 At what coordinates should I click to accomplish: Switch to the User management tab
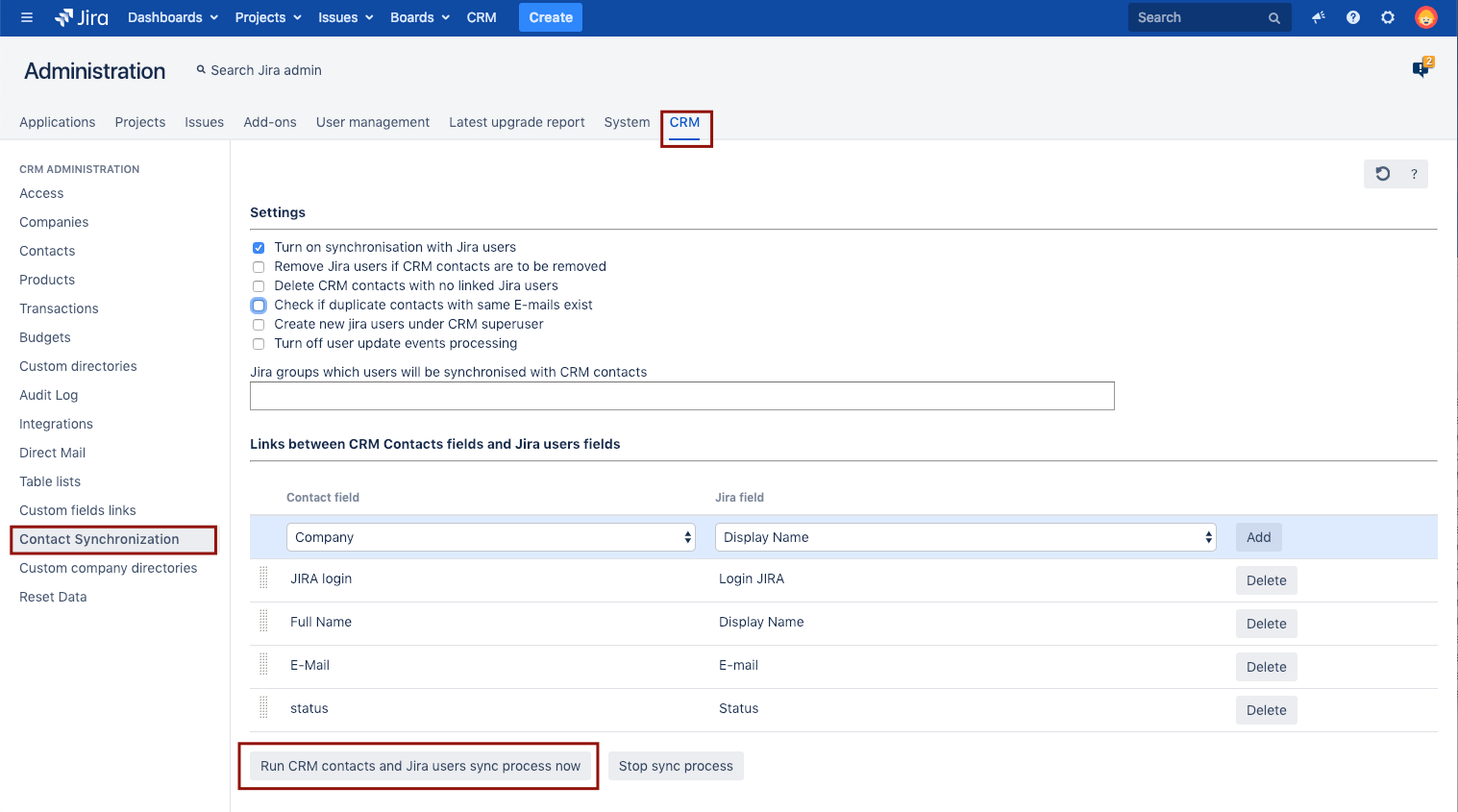point(373,122)
